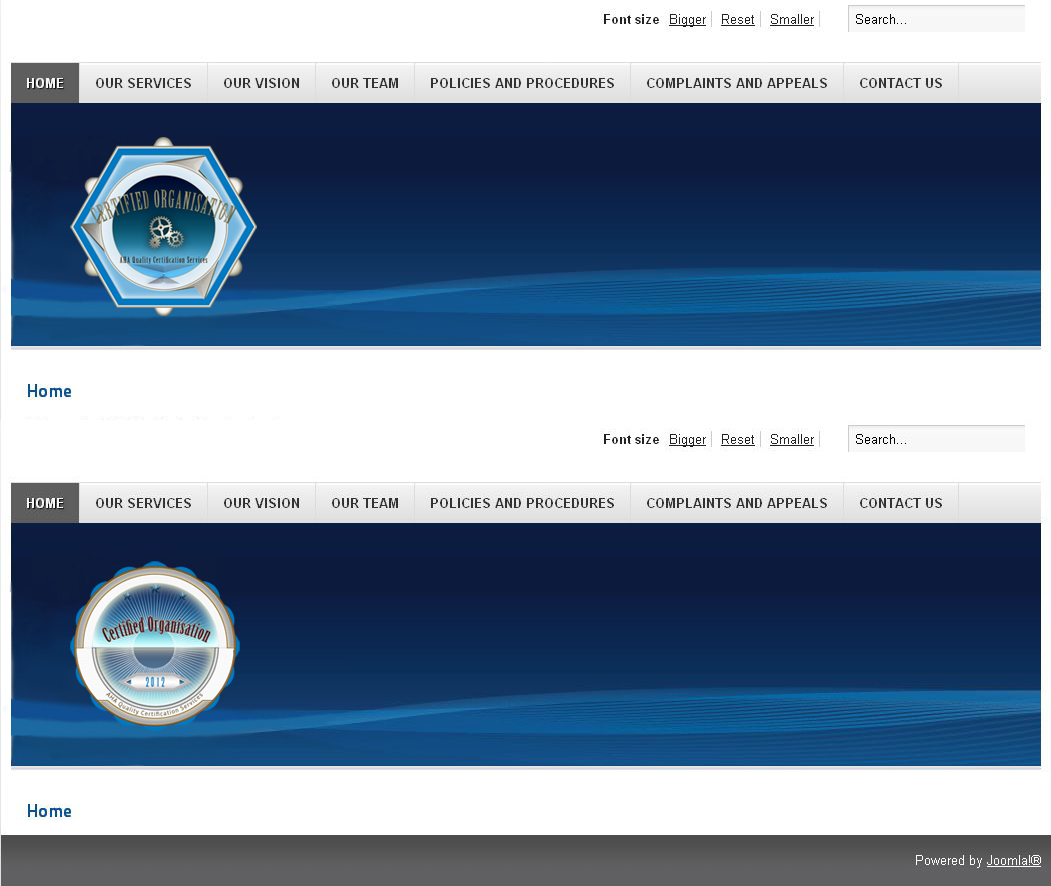Select POLICIES AND PROCEDURES in lower navigation bar
1051x886 pixels.
[522, 503]
